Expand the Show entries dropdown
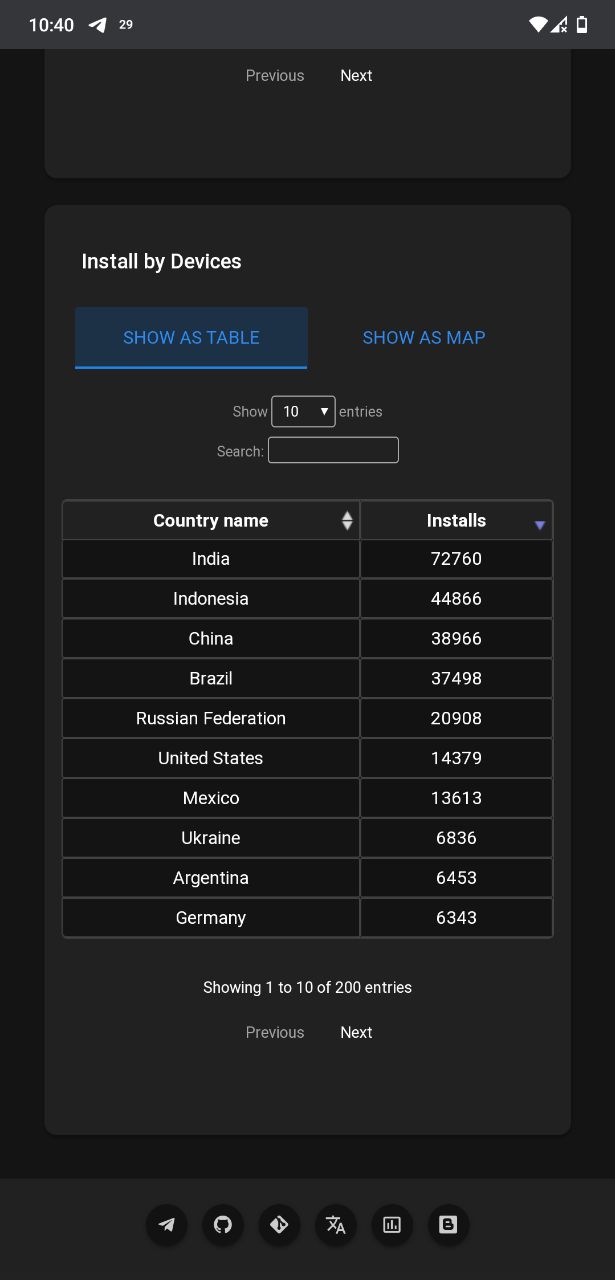Viewport: 615px width, 1280px height. tap(303, 411)
